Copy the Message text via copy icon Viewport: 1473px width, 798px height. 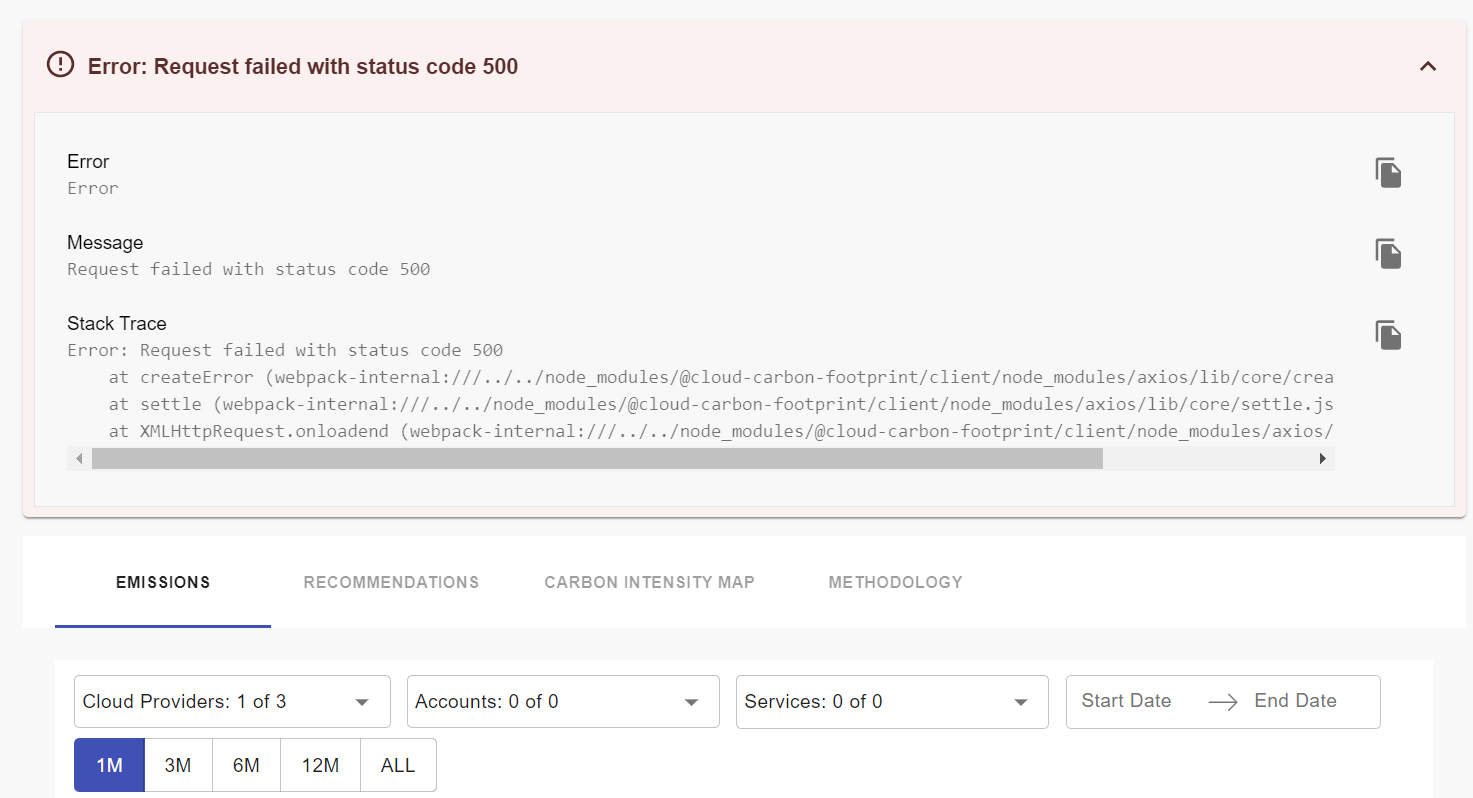coord(1388,253)
